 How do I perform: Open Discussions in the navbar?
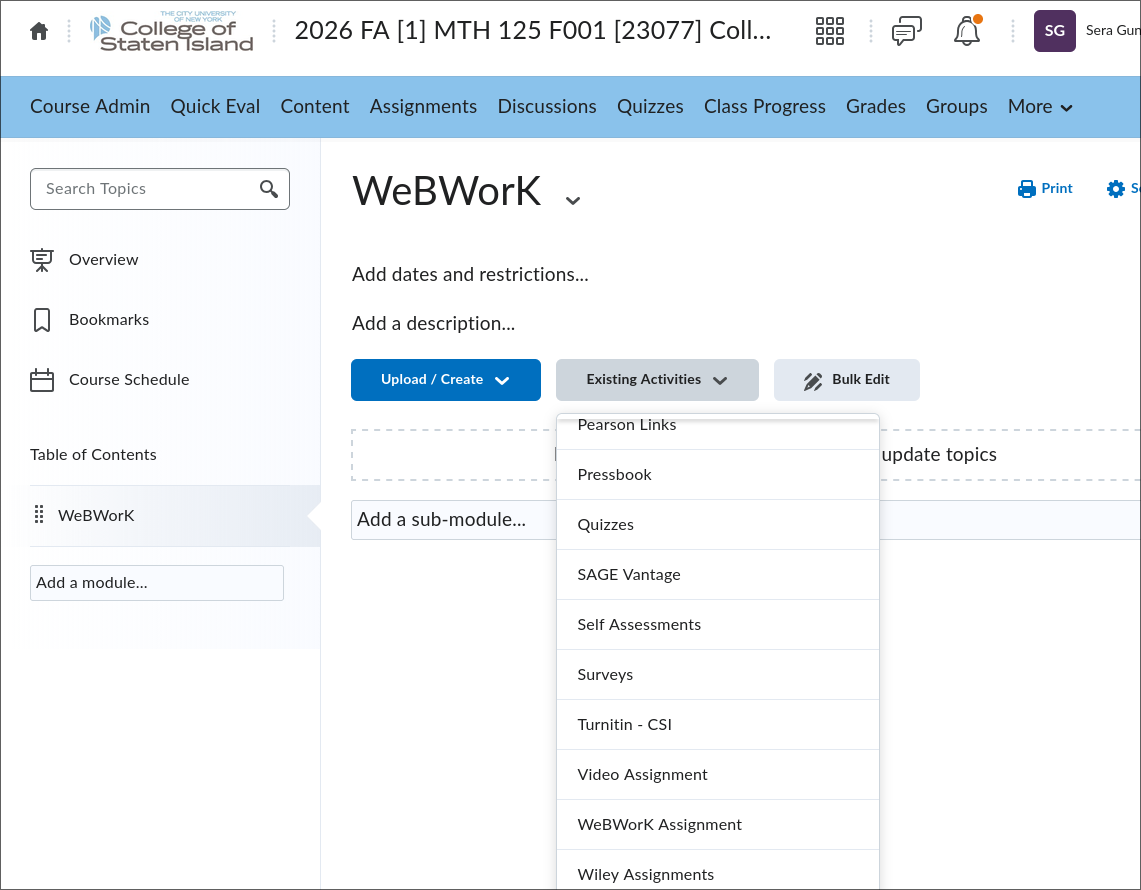coord(547,107)
